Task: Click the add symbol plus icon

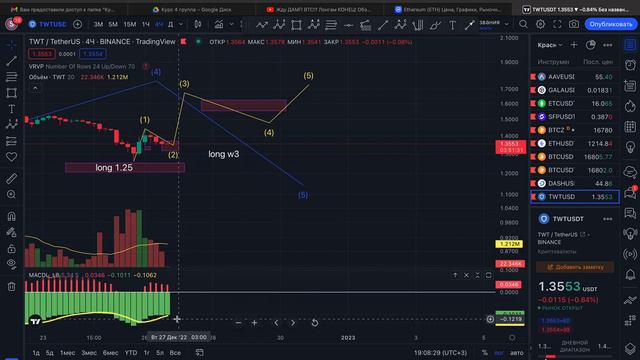Action: pos(77,24)
